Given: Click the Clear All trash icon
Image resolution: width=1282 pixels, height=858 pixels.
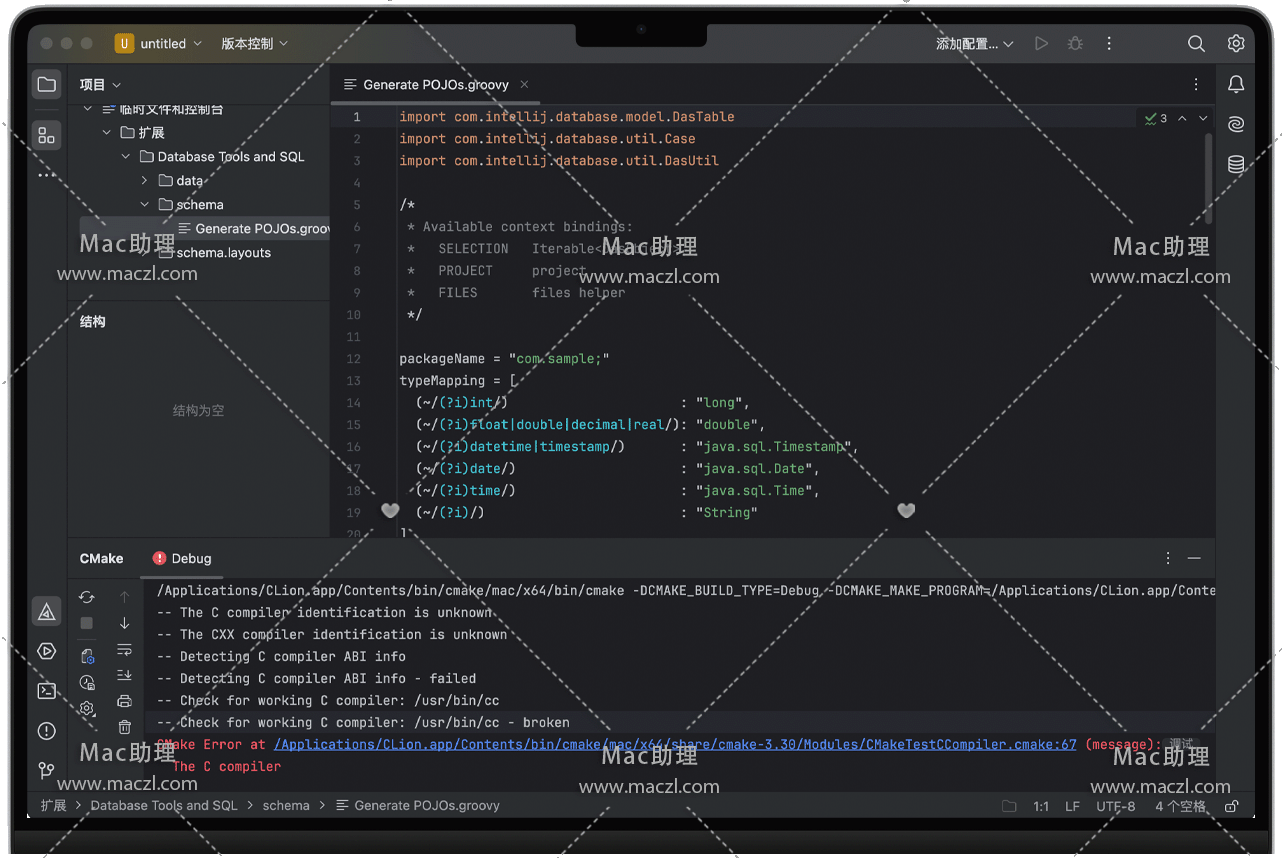Looking at the screenshot, I should tap(124, 727).
